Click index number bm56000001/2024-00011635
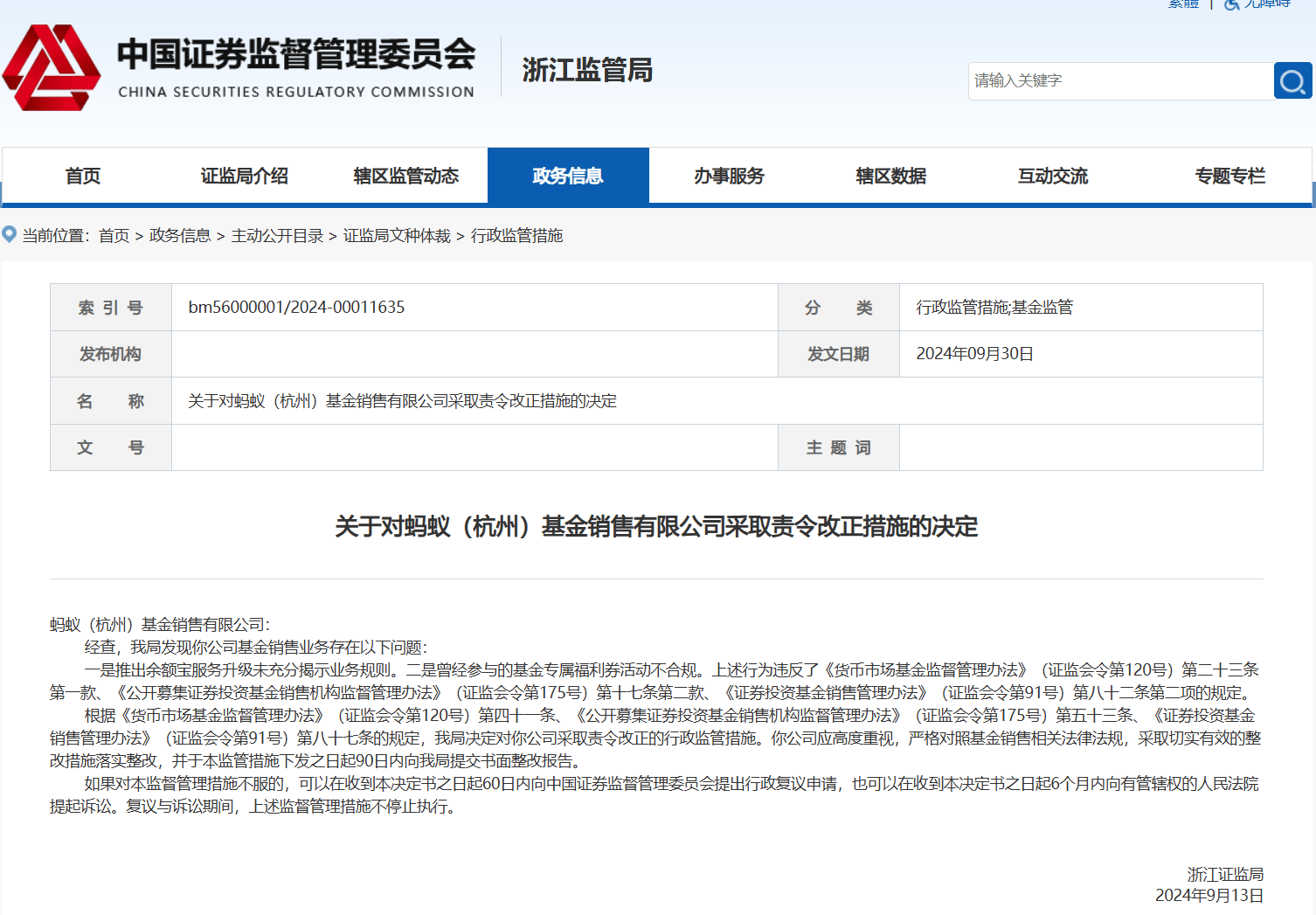The height and width of the screenshot is (915, 1316). tap(296, 307)
